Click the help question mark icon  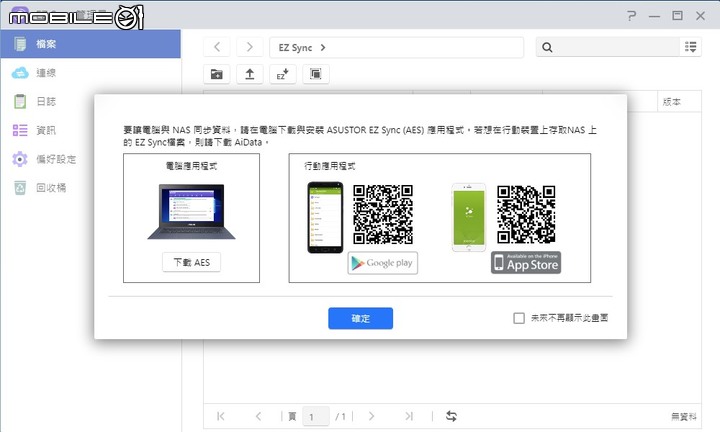point(631,16)
